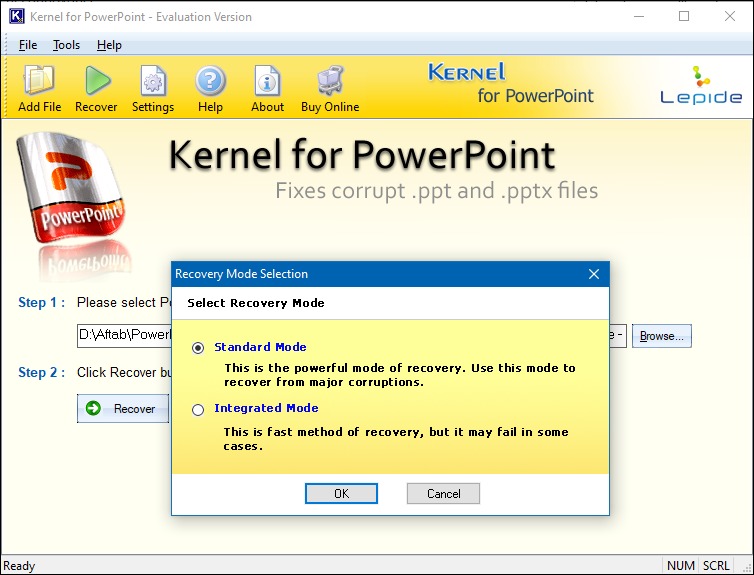Click the Step 2 Recover button
Viewport: 754px width, 575px height.
tap(123, 409)
